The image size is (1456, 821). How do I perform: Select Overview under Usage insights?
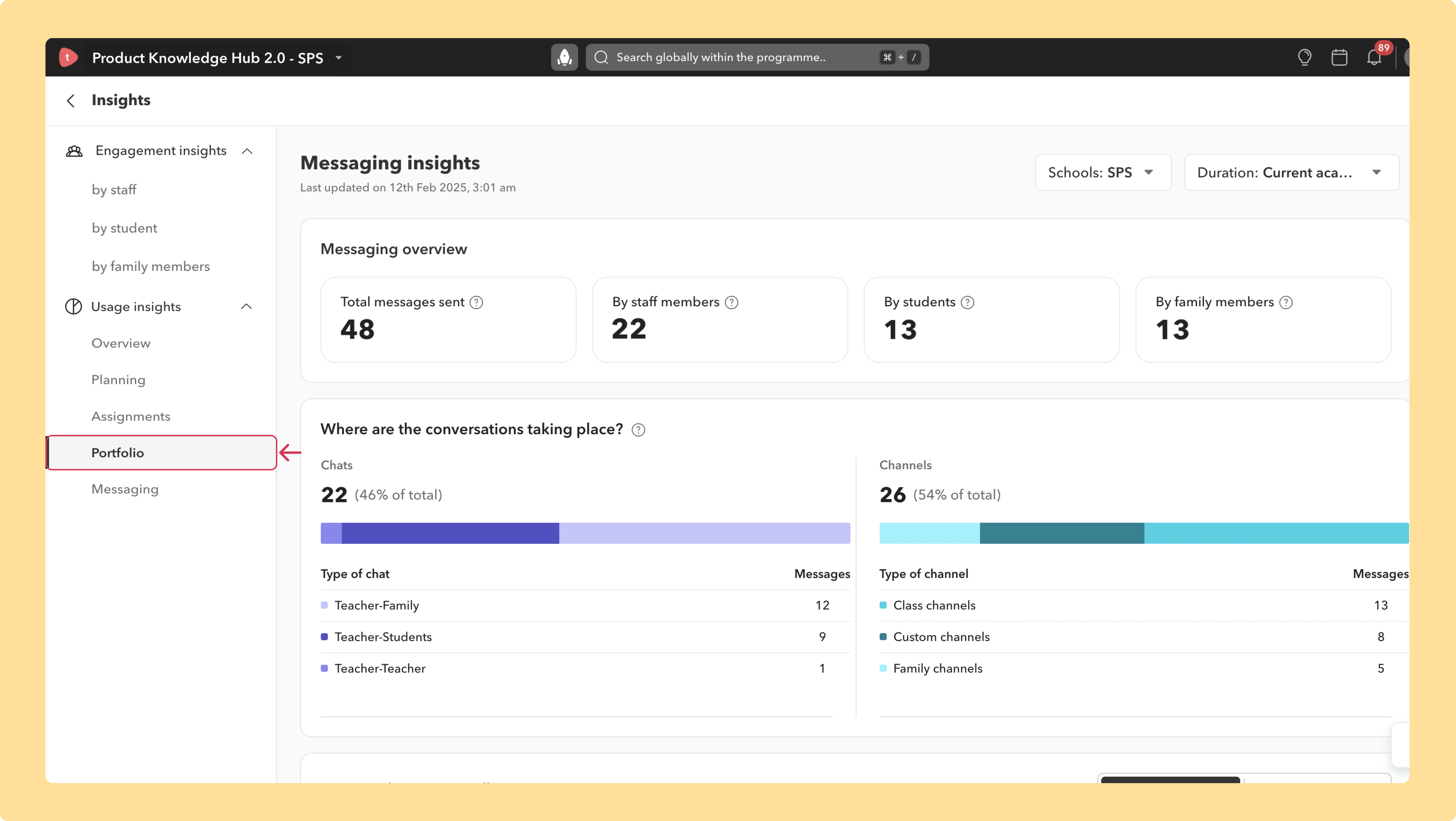(121, 343)
